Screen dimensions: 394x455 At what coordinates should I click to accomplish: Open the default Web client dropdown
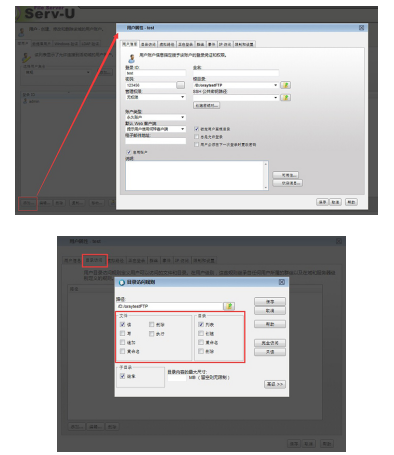[x=155, y=129]
